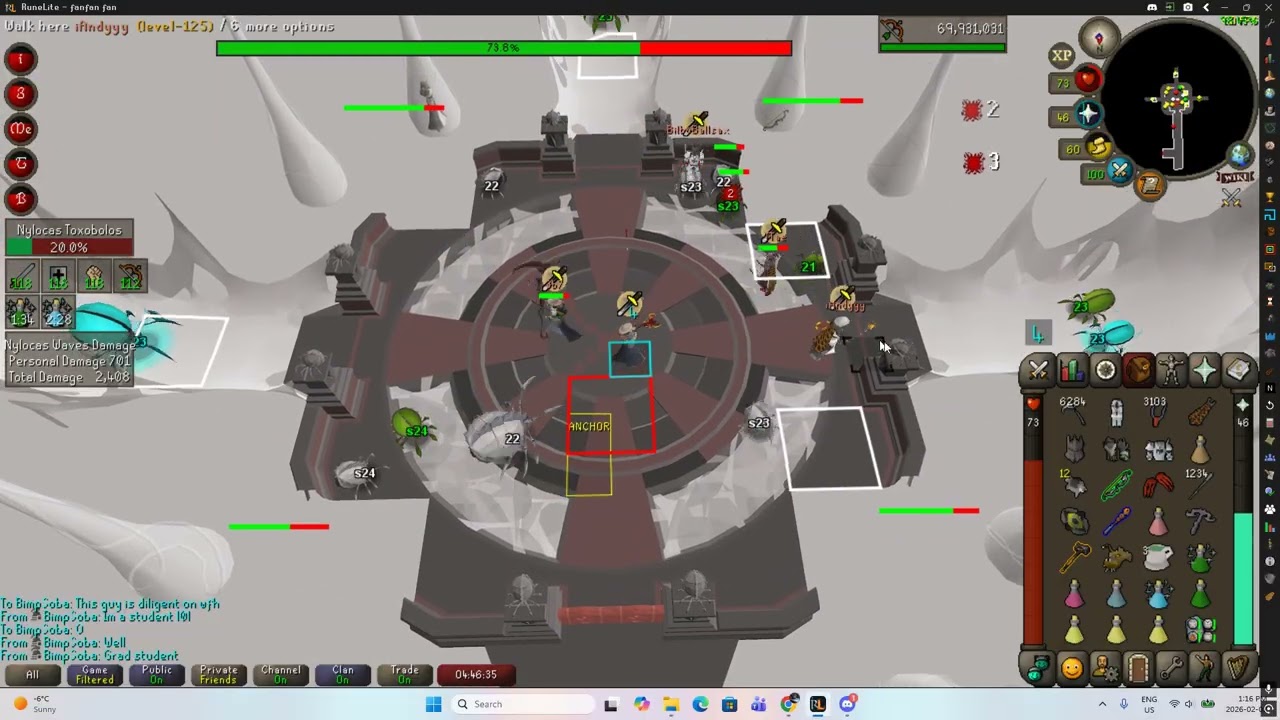Click the boss health bar showing 73.8%

click(504, 47)
